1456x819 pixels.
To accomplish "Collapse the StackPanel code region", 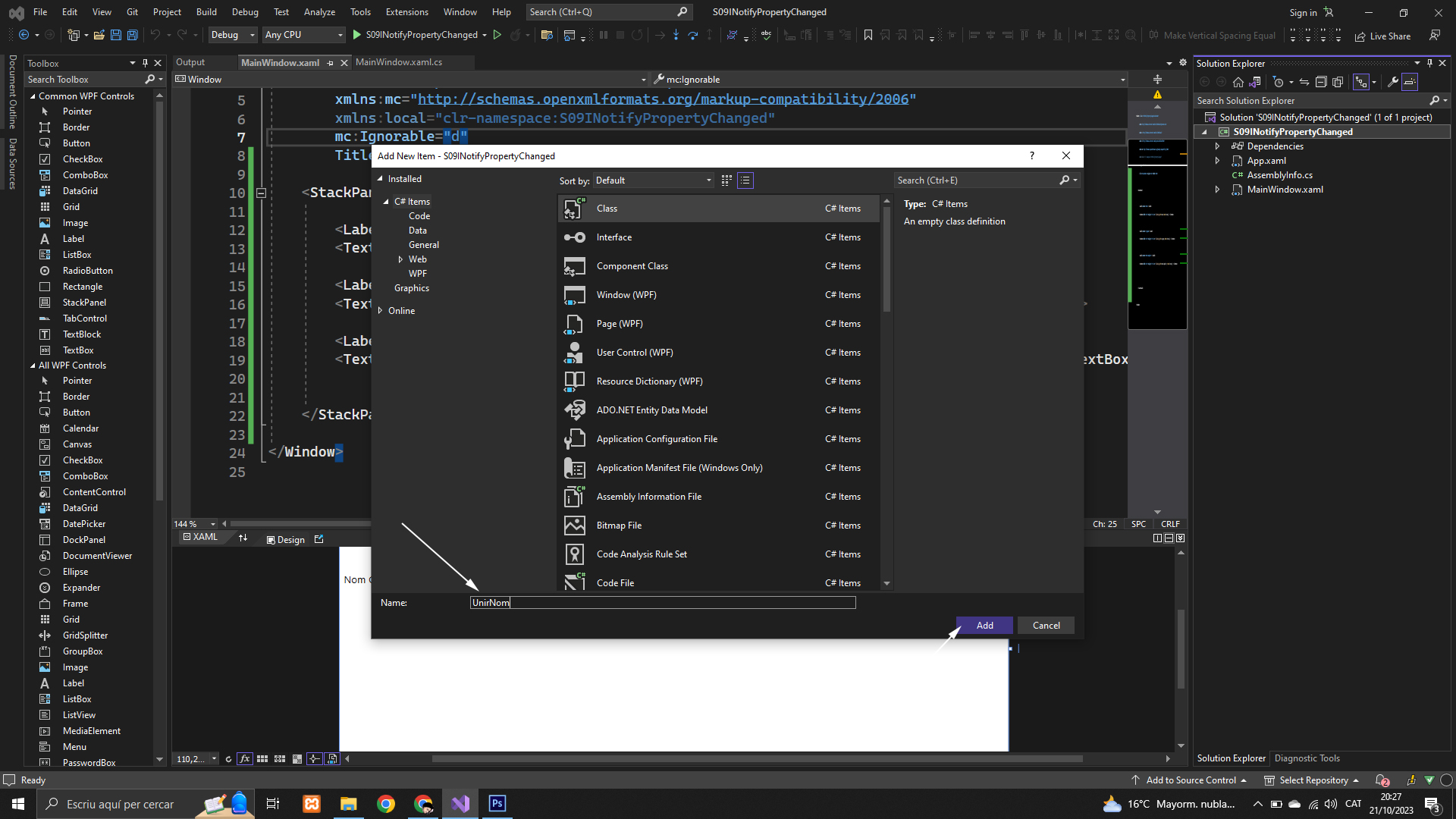I will pyautogui.click(x=261, y=193).
